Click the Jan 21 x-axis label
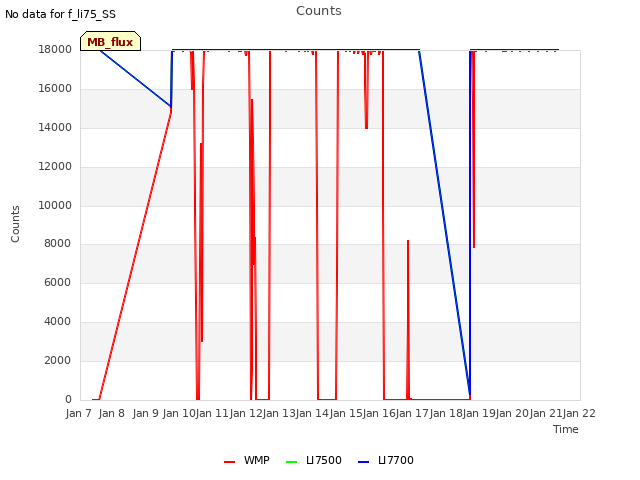 (547, 413)
